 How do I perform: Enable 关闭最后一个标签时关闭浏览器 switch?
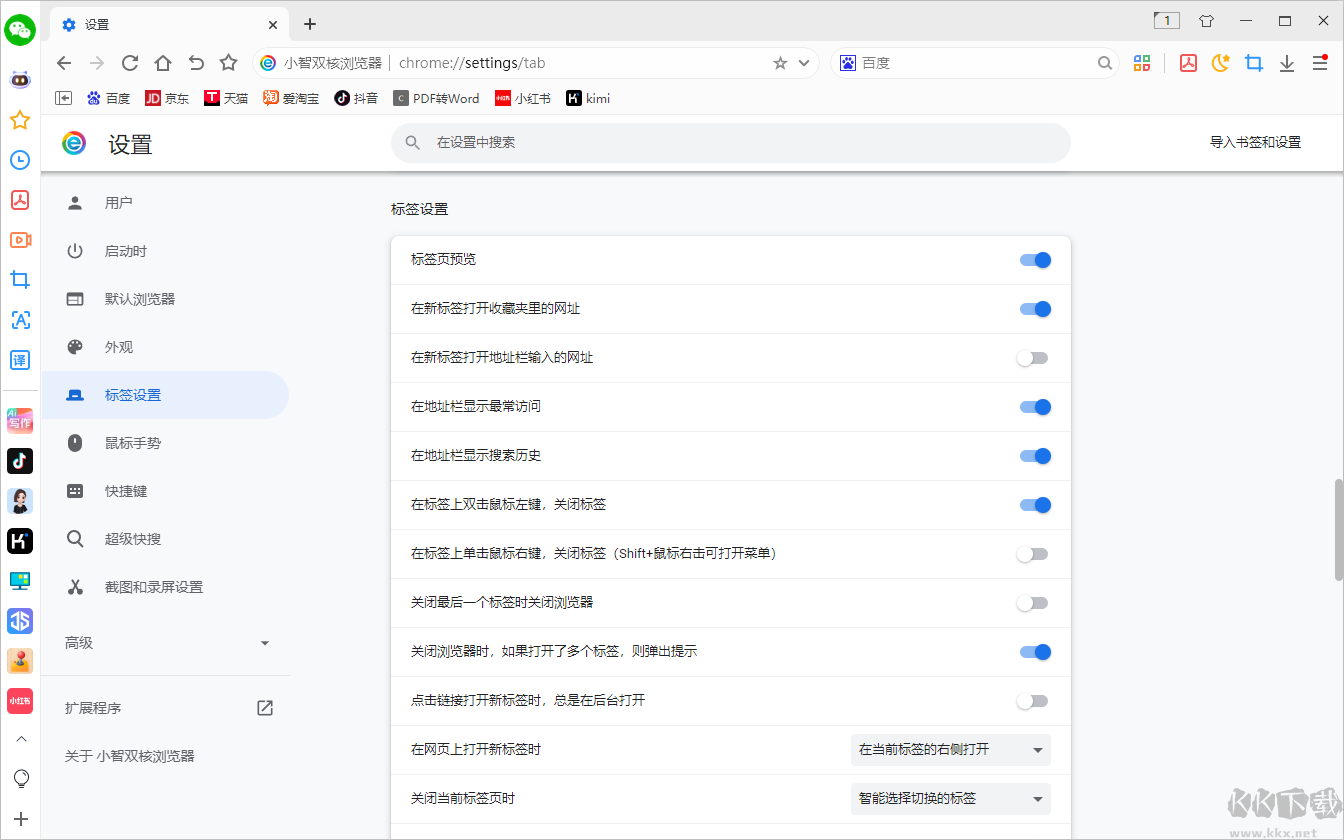[1032, 603]
